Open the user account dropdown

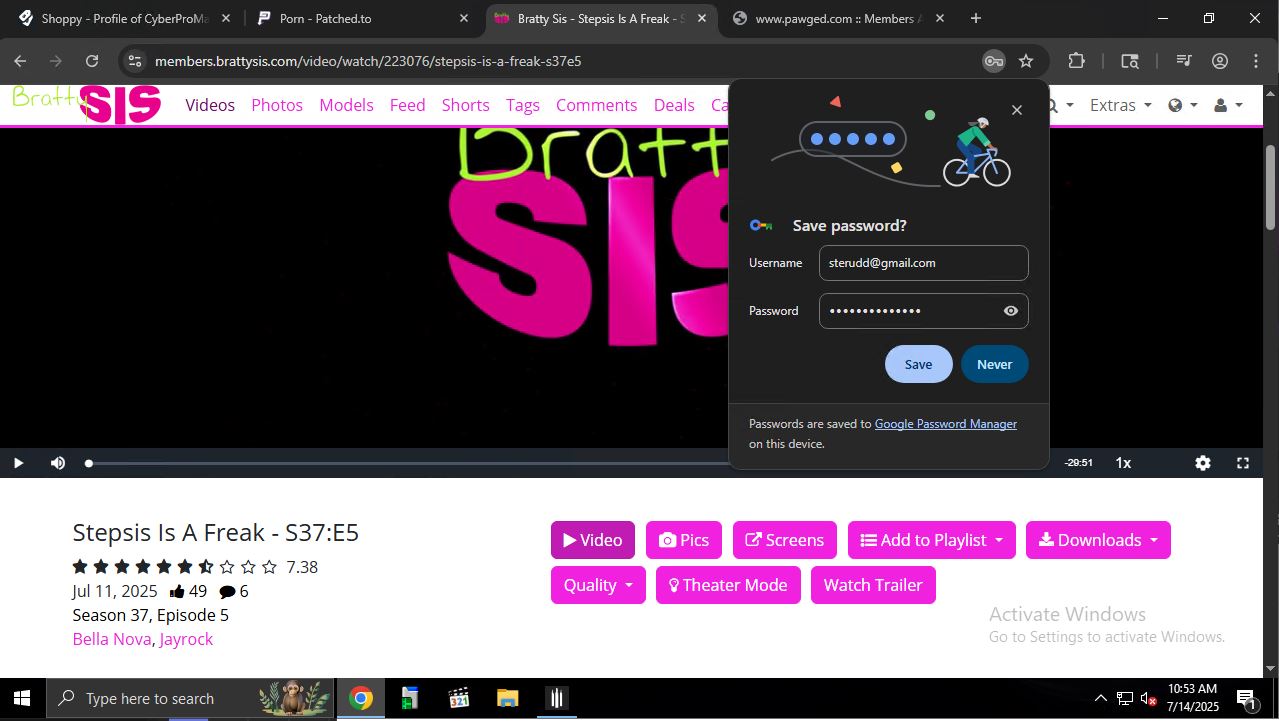click(1228, 105)
